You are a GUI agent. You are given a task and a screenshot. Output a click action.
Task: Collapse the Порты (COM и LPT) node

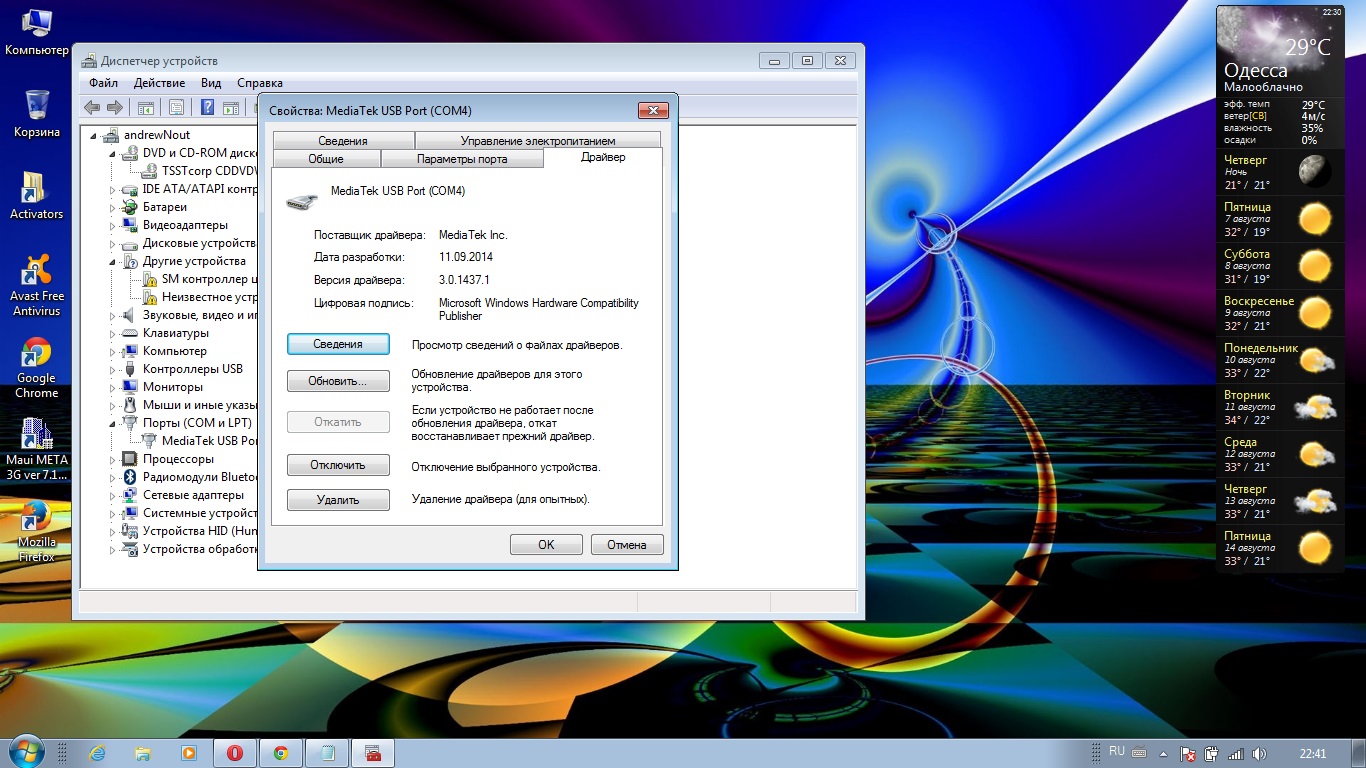click(114, 423)
